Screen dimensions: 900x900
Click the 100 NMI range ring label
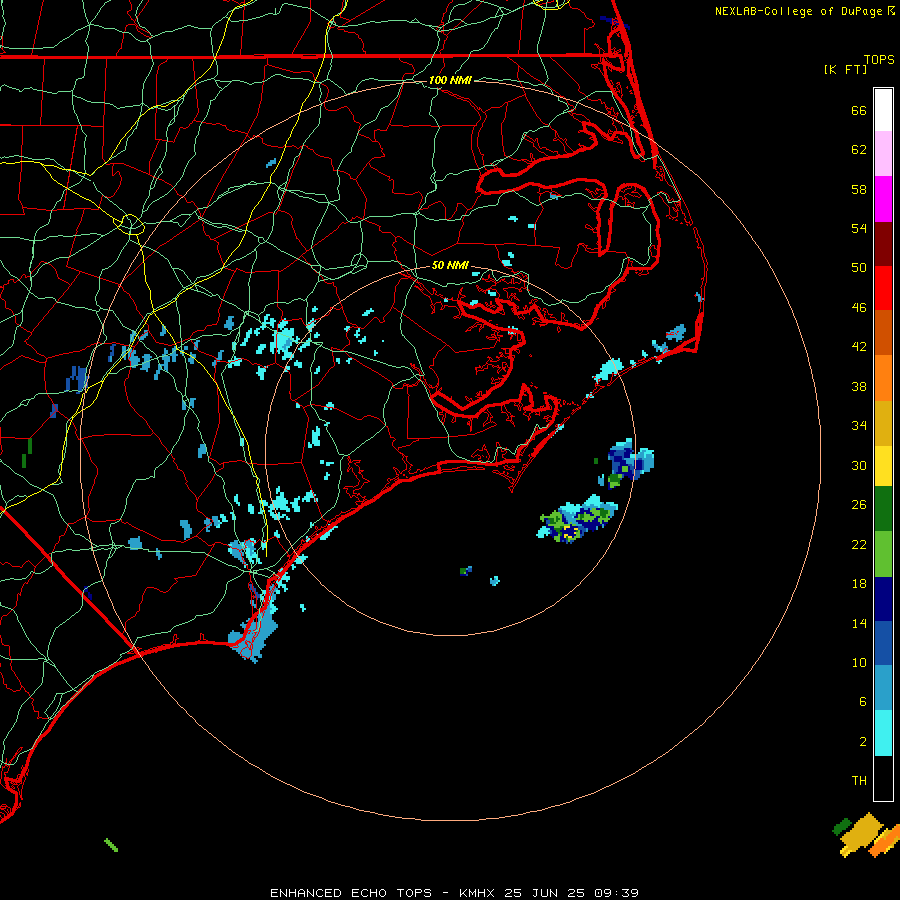[x=450, y=80]
